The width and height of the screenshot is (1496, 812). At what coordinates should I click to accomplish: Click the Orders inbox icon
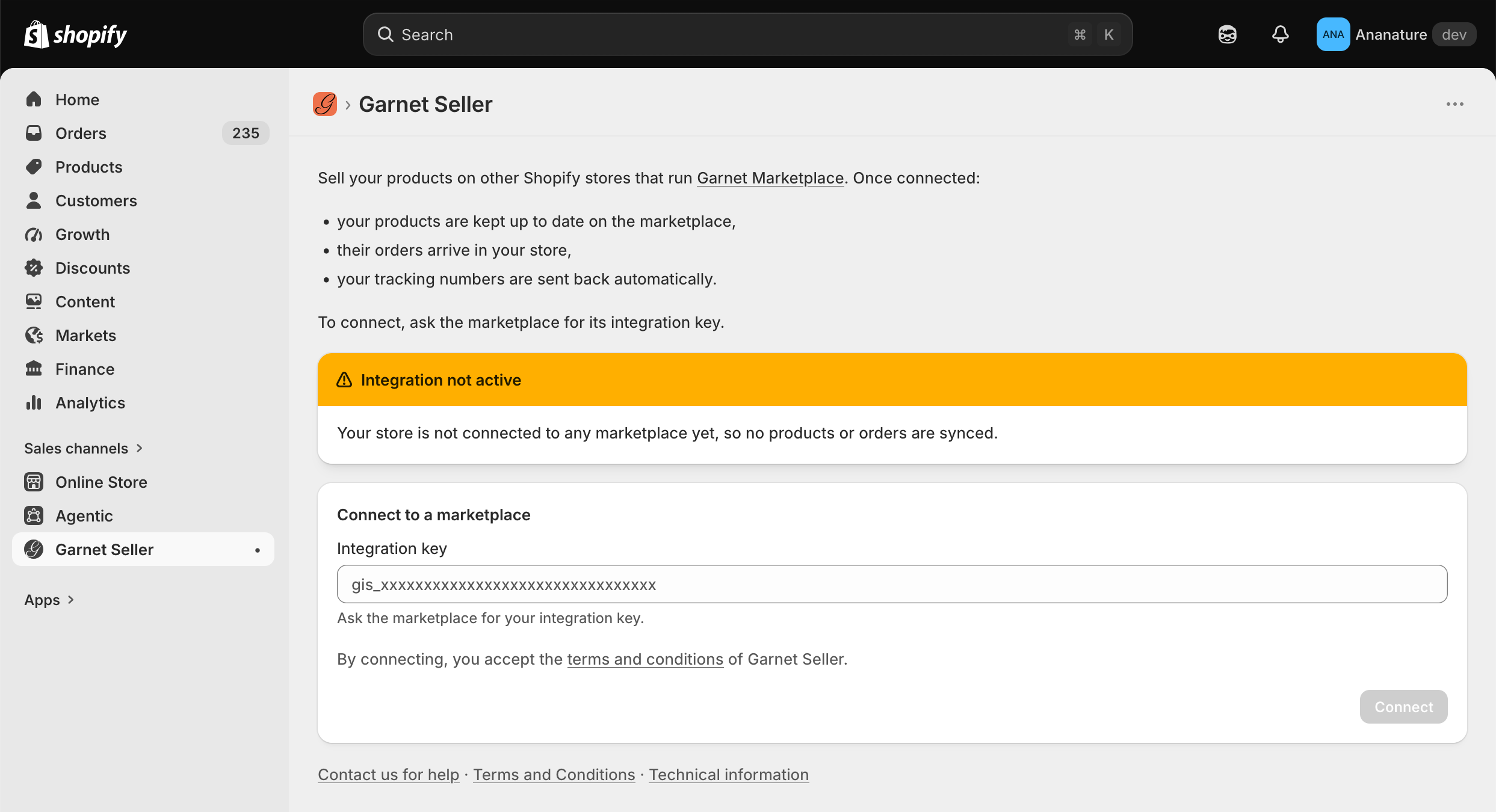click(34, 133)
